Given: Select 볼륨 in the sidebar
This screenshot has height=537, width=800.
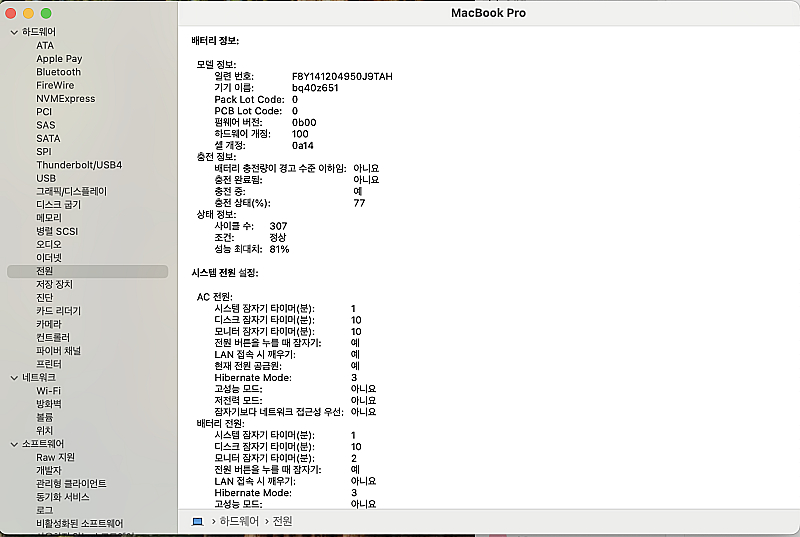Looking at the screenshot, I should pos(44,417).
